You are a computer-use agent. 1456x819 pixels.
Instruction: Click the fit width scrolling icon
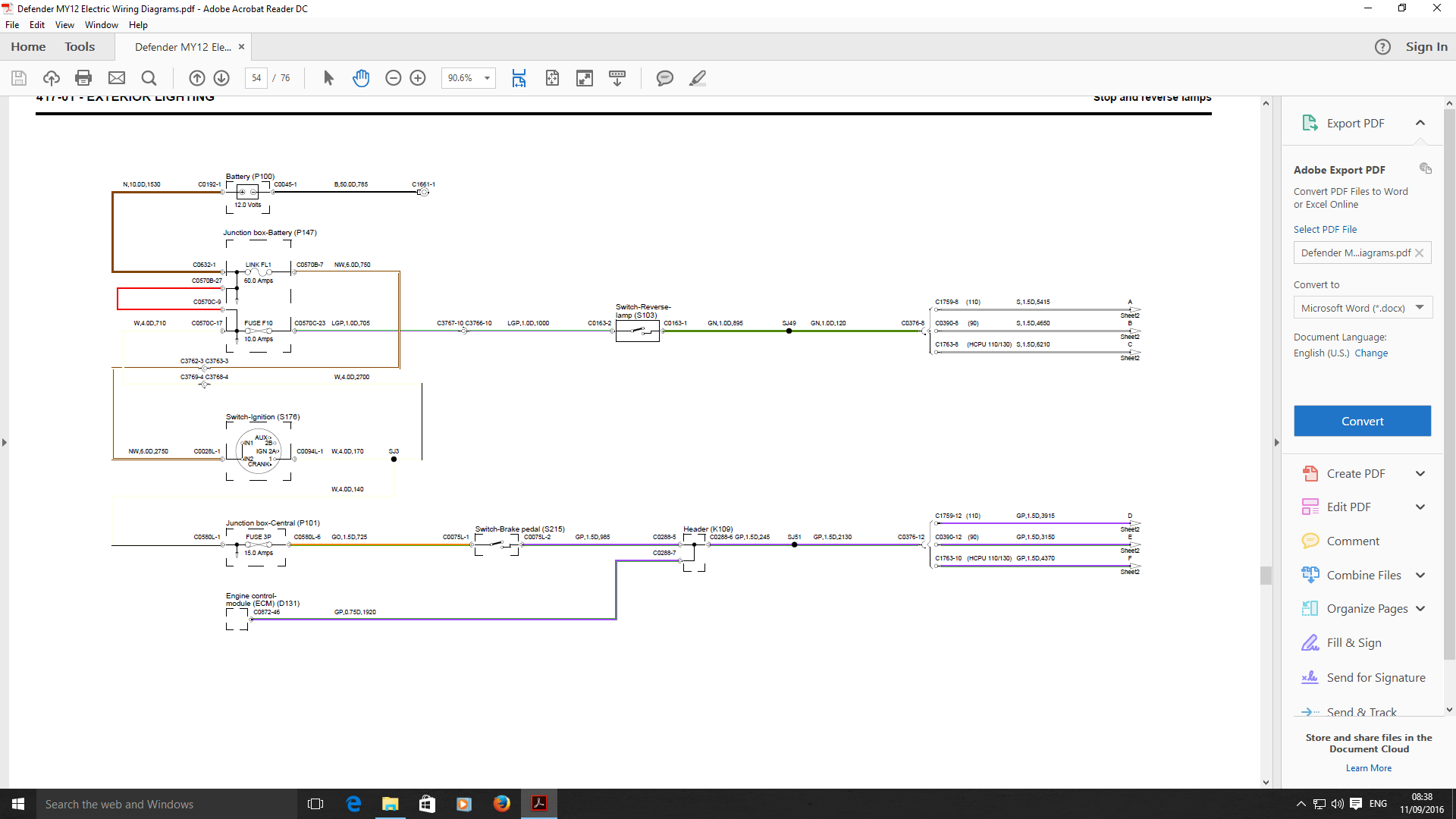(x=519, y=78)
